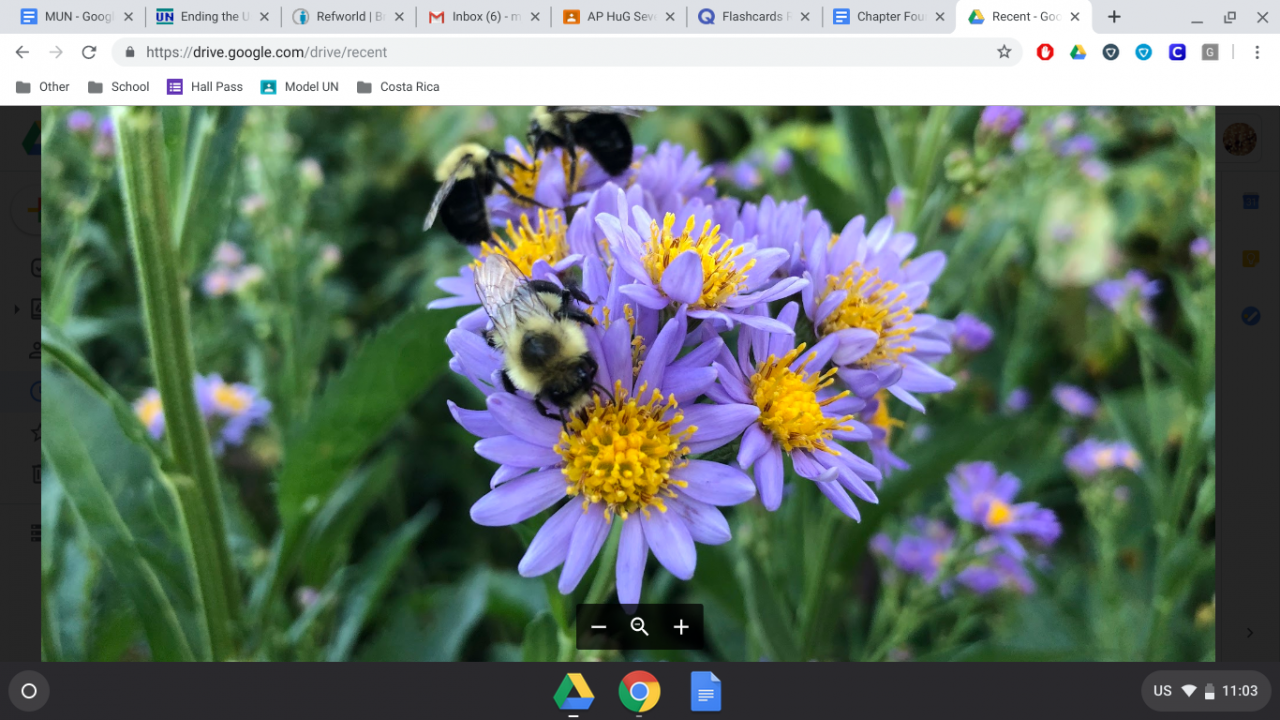Open the Model UN bookmark
The width and height of the screenshot is (1280, 720).
click(300, 87)
